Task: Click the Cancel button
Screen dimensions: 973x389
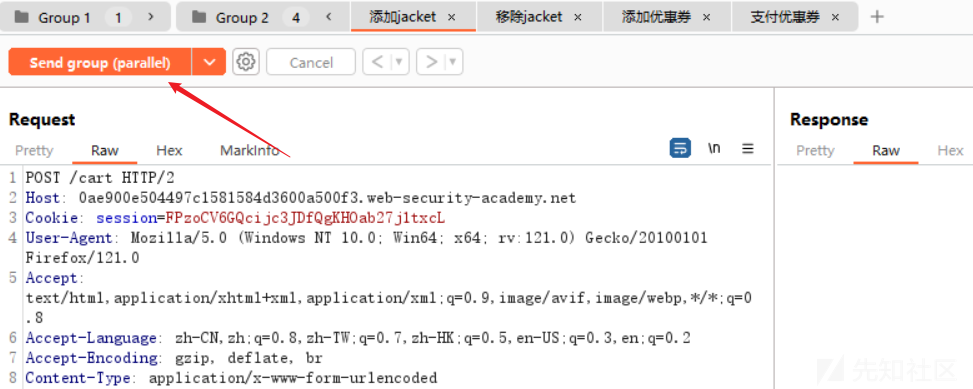Action: (x=311, y=62)
